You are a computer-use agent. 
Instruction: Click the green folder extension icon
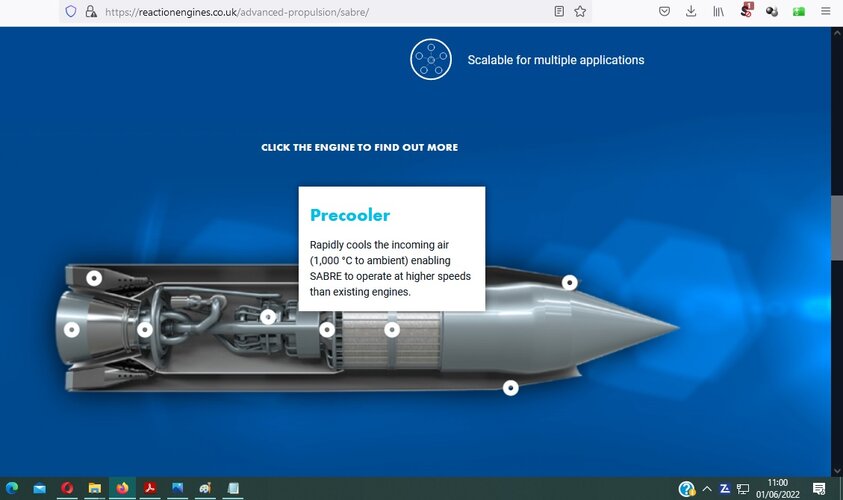(x=799, y=11)
